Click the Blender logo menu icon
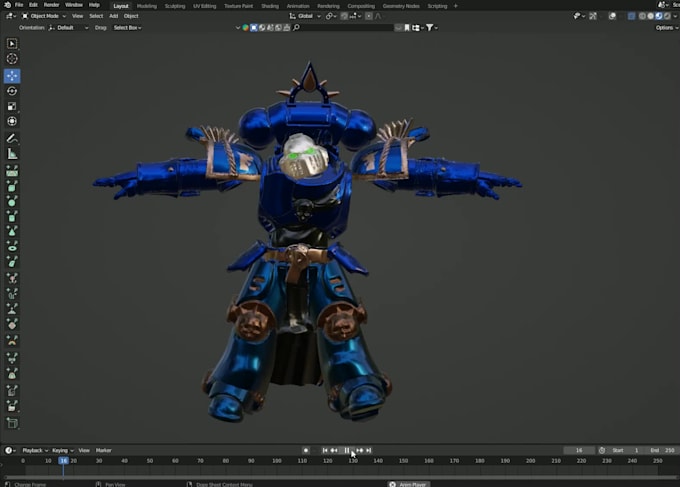Screen dimensions: 680x487 (7, 5)
